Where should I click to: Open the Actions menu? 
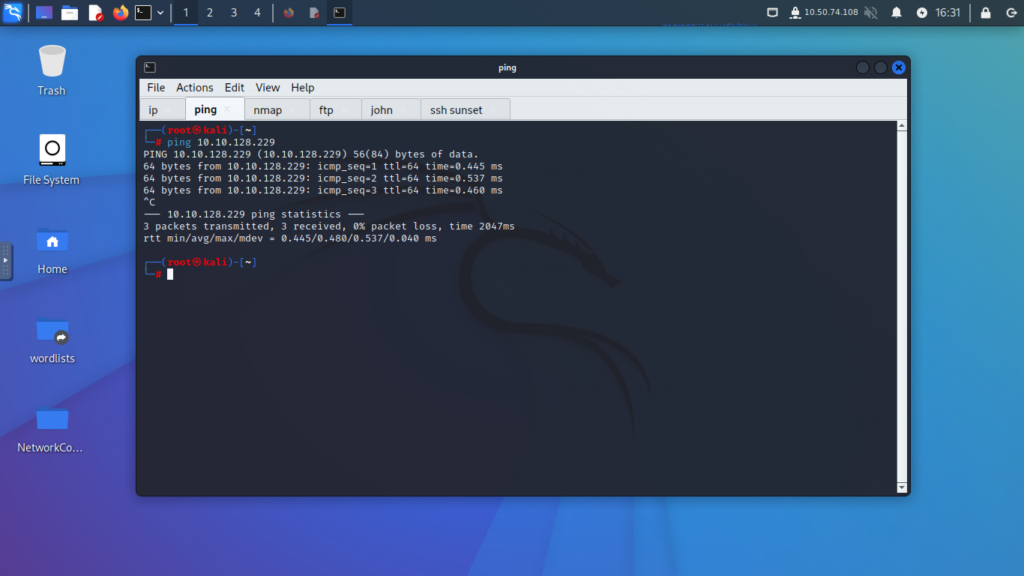[x=195, y=88]
